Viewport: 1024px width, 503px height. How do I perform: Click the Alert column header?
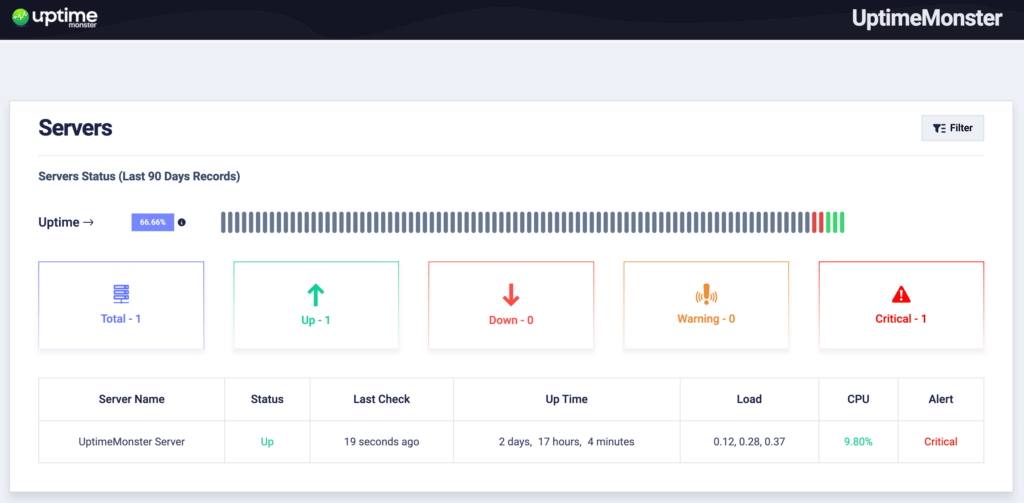(940, 399)
